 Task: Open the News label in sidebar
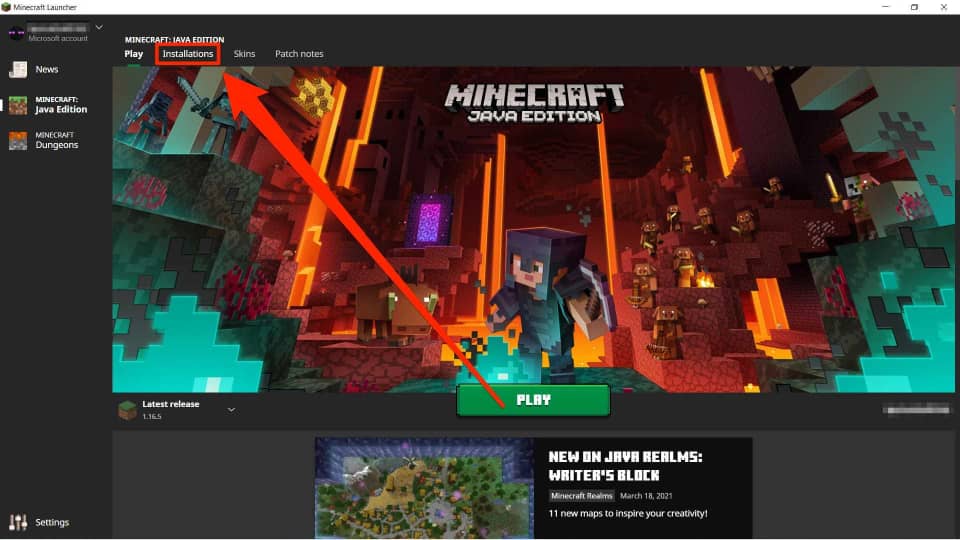click(47, 69)
